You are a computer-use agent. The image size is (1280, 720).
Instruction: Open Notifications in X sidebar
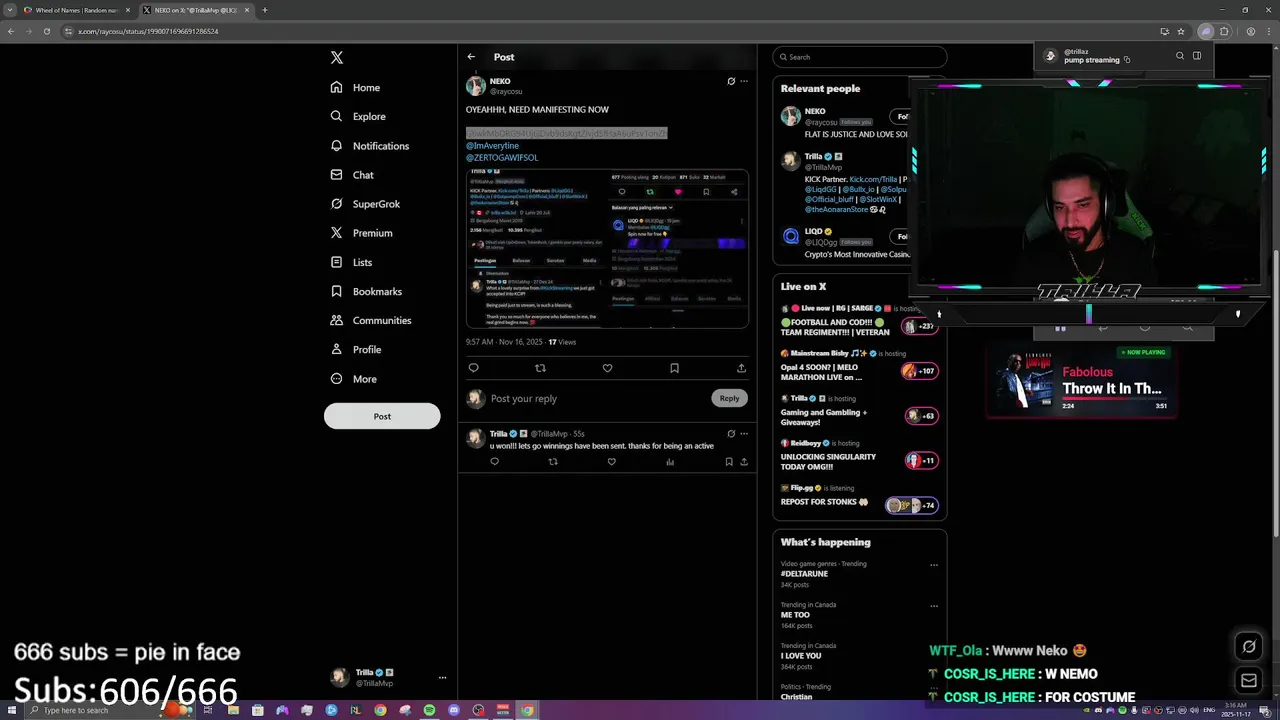click(370, 146)
